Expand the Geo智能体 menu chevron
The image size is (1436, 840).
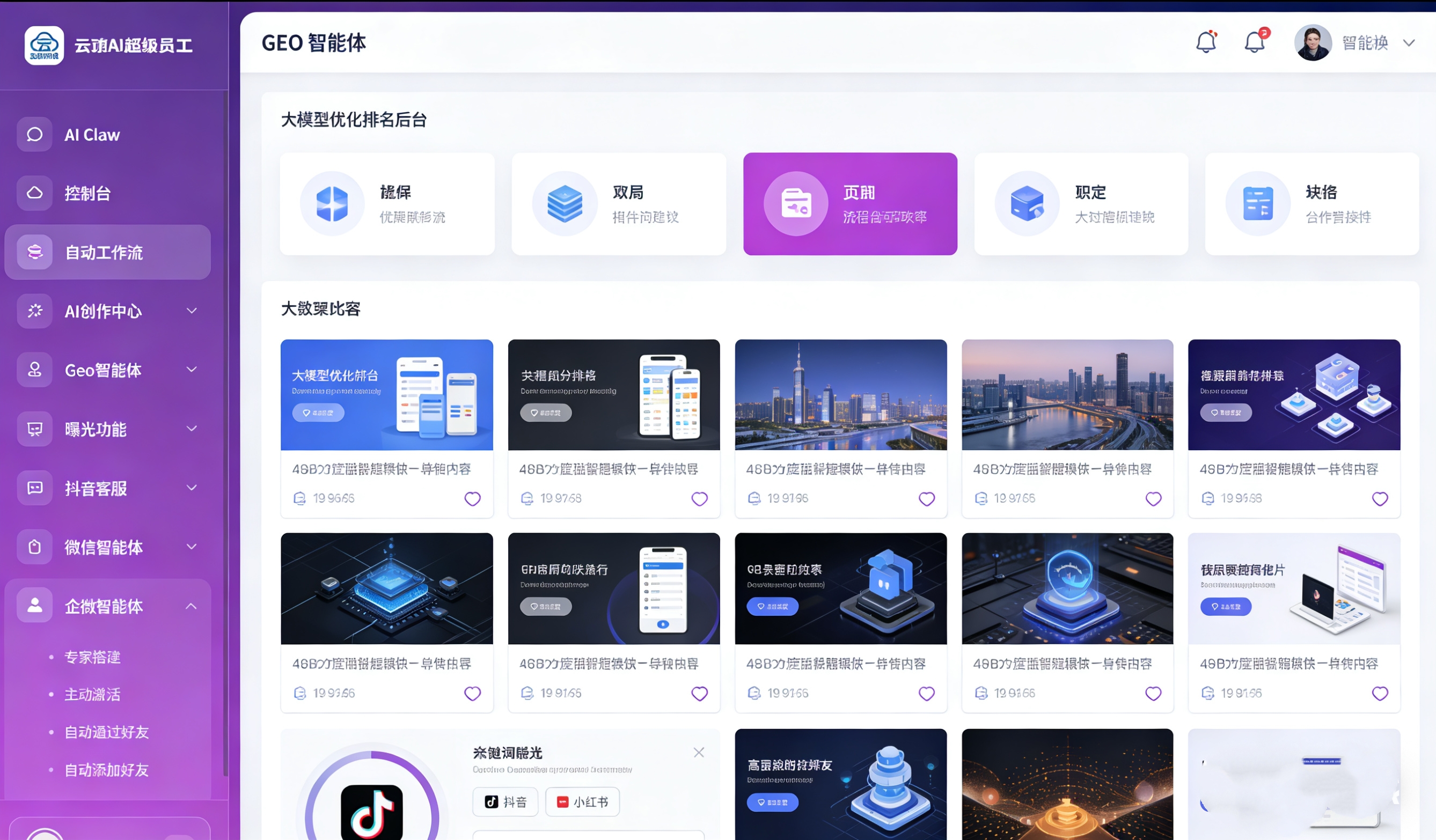(x=192, y=370)
